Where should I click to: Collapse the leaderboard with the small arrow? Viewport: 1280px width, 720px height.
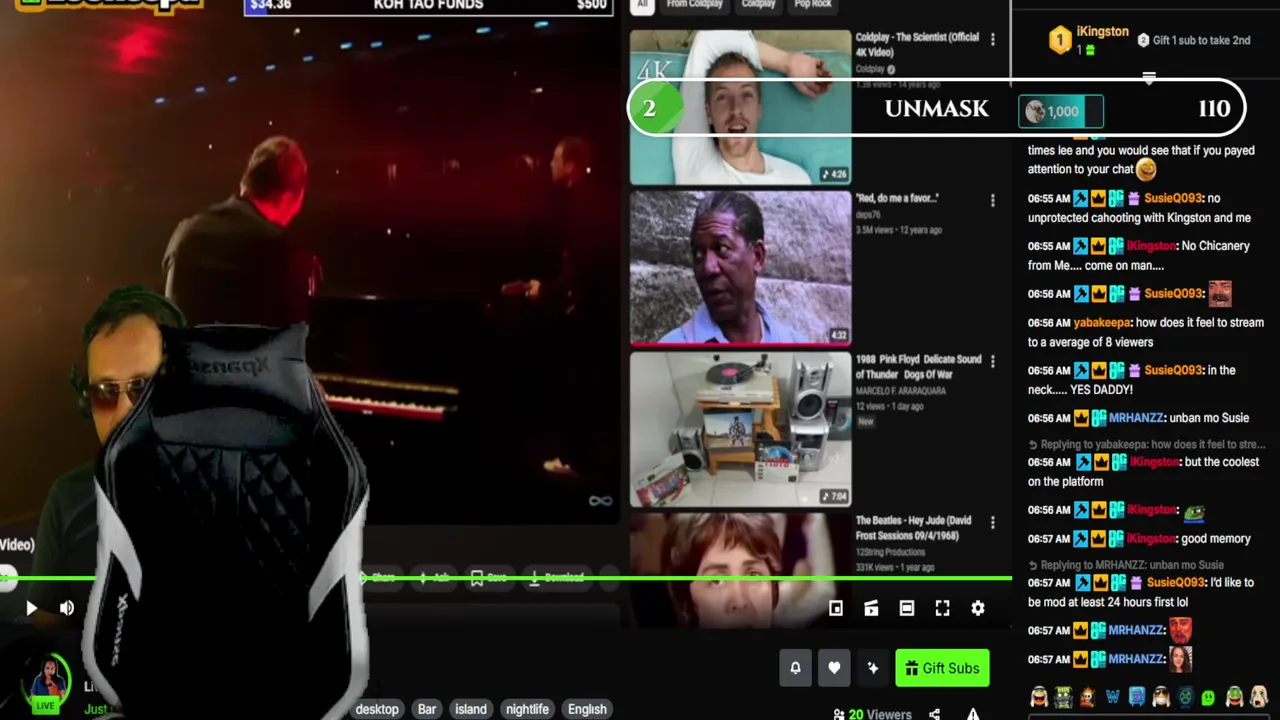click(1149, 76)
